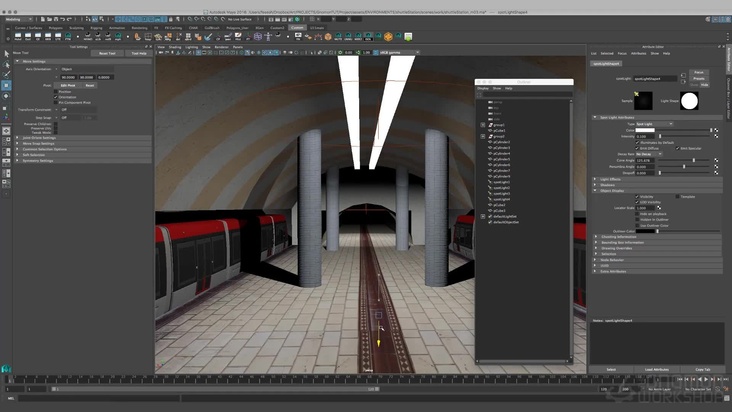Click the Light Shape white circle thumbnail
This screenshot has width=732, height=412.
[689, 100]
